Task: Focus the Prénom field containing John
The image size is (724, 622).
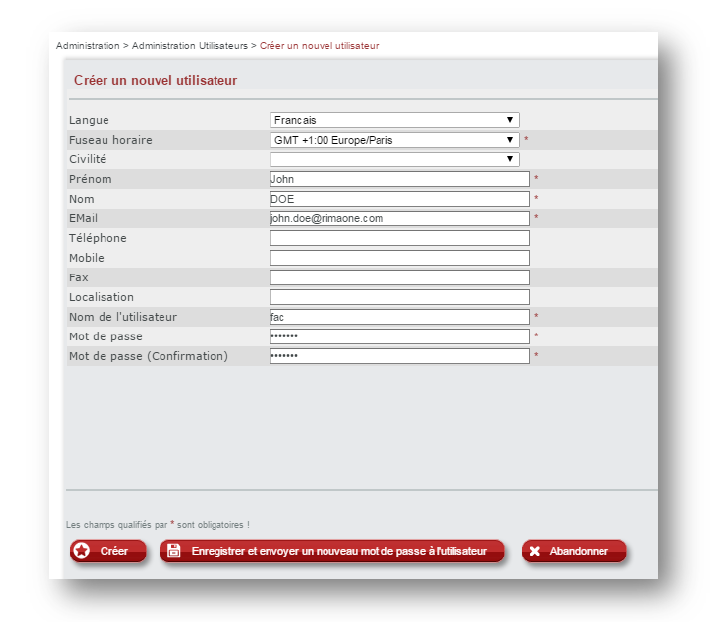Action: tap(399, 179)
